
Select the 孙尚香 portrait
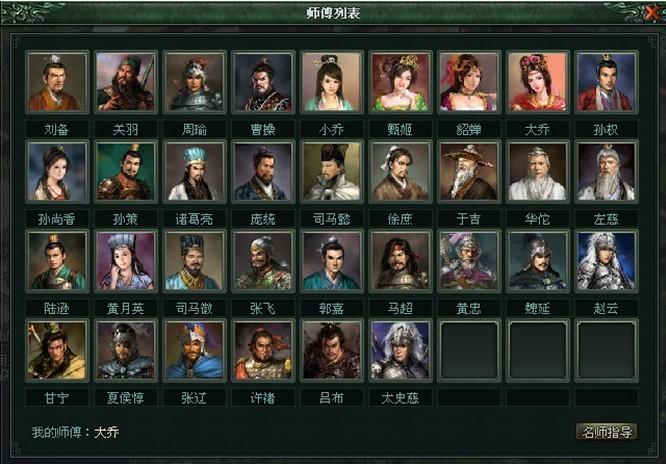pyautogui.click(x=57, y=172)
